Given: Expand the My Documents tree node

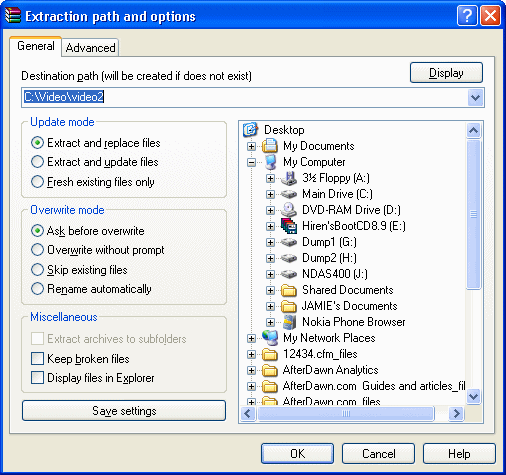Looking at the screenshot, I should click(x=252, y=146).
